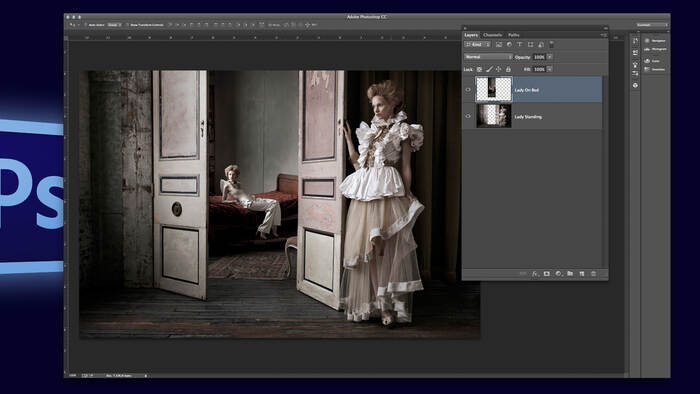Toggle lock image pixels brush icon
The height and width of the screenshot is (394, 700).
489,69
